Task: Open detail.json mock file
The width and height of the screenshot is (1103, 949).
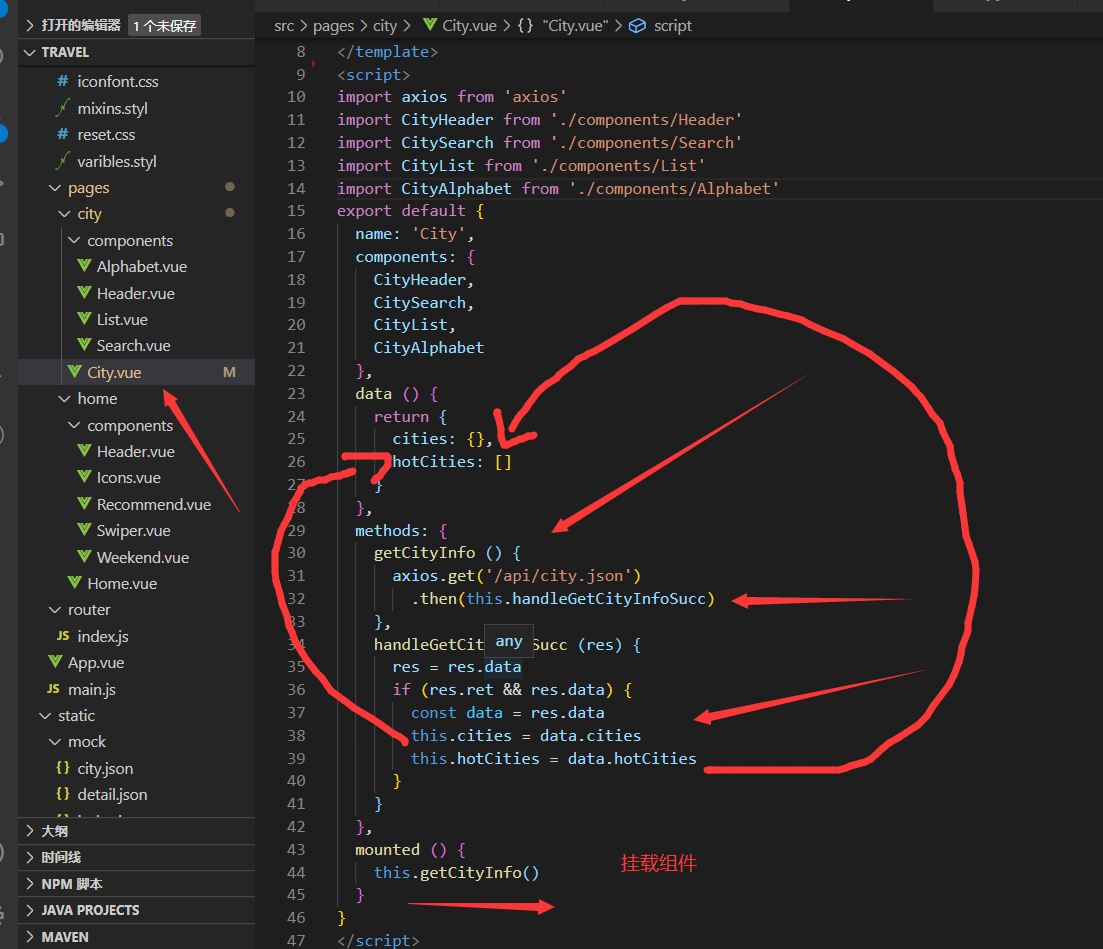Action: (113, 794)
